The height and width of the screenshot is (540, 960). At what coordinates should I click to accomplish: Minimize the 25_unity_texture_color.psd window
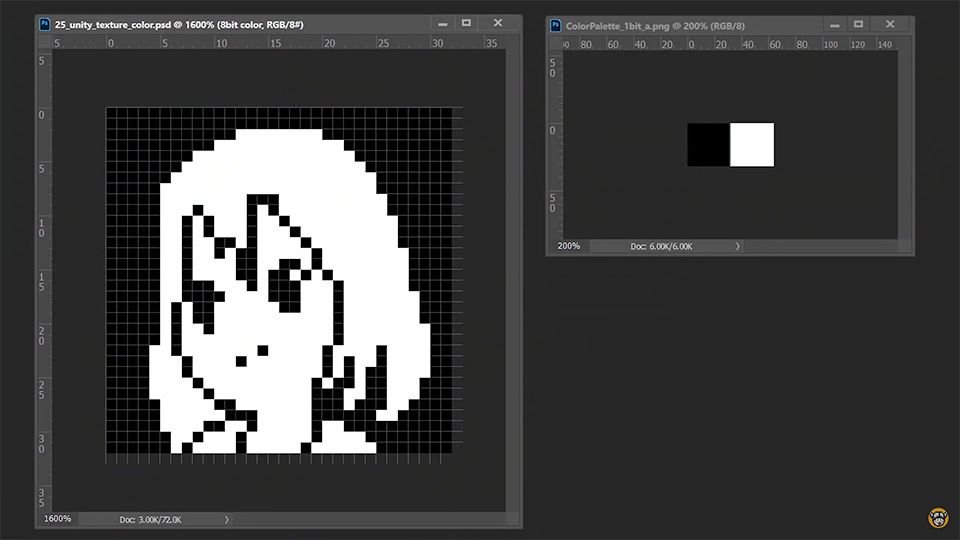(x=443, y=22)
